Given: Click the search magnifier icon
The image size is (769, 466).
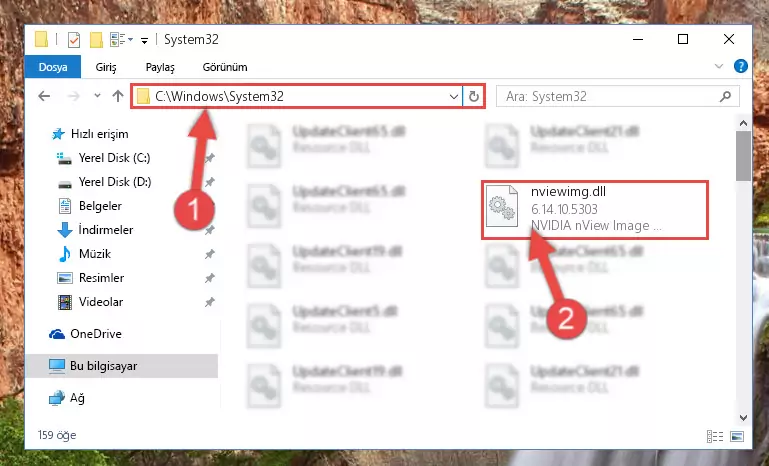Looking at the screenshot, I should (x=725, y=97).
